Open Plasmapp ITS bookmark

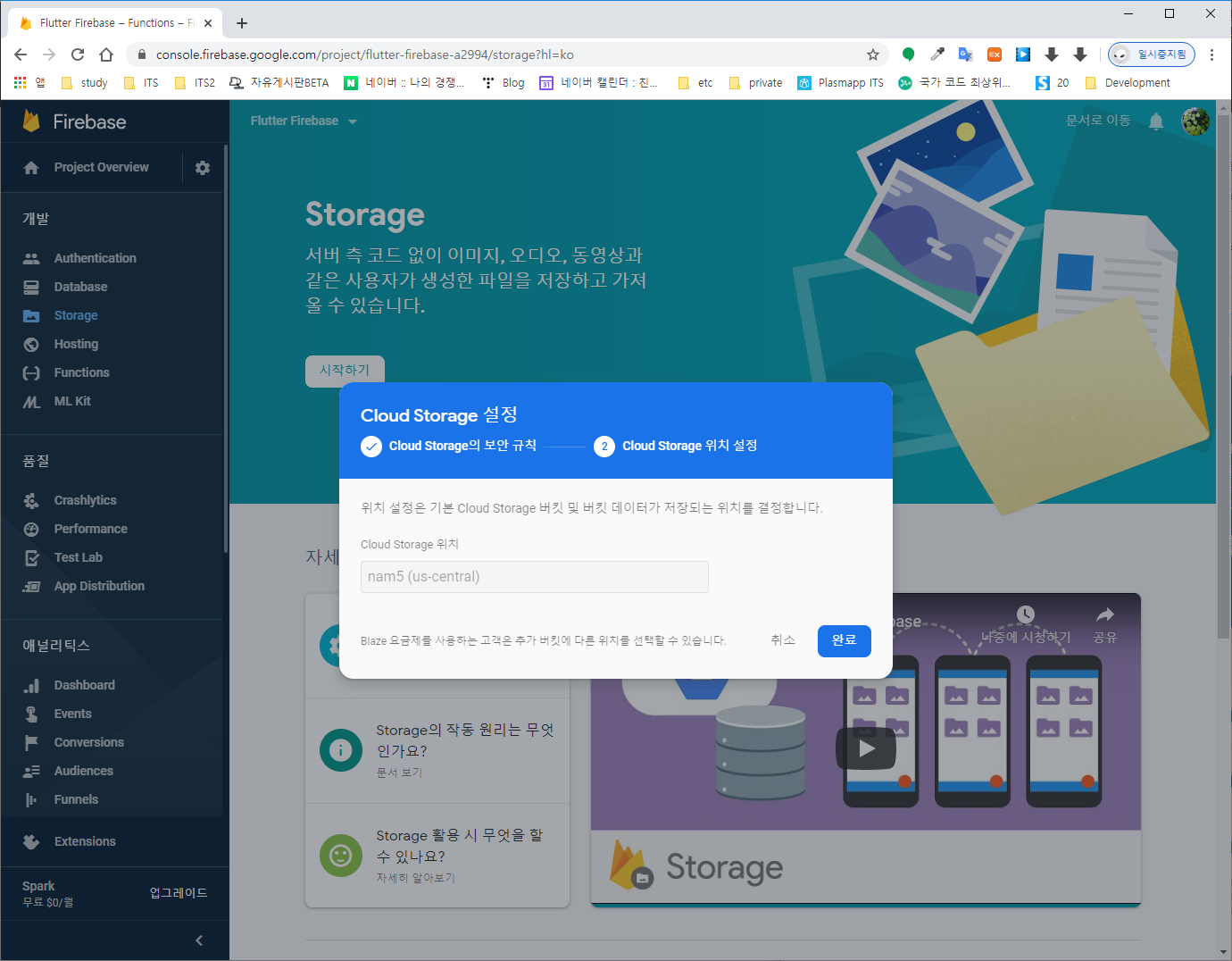pos(840,83)
